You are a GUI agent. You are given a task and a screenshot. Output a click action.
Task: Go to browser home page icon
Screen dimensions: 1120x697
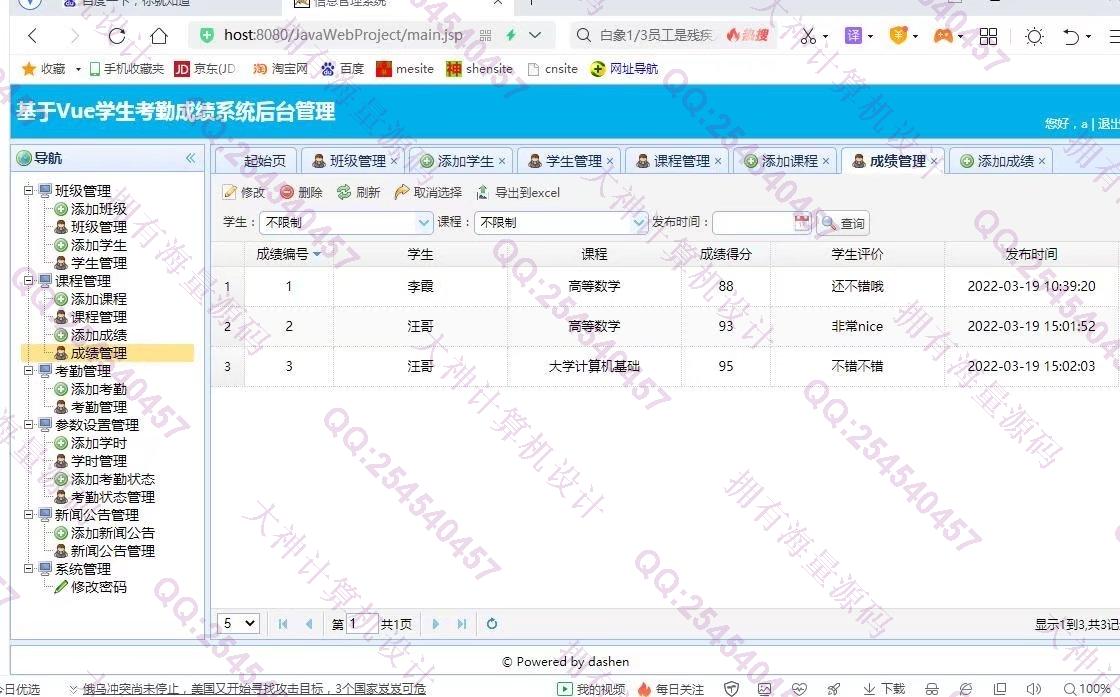pos(159,35)
